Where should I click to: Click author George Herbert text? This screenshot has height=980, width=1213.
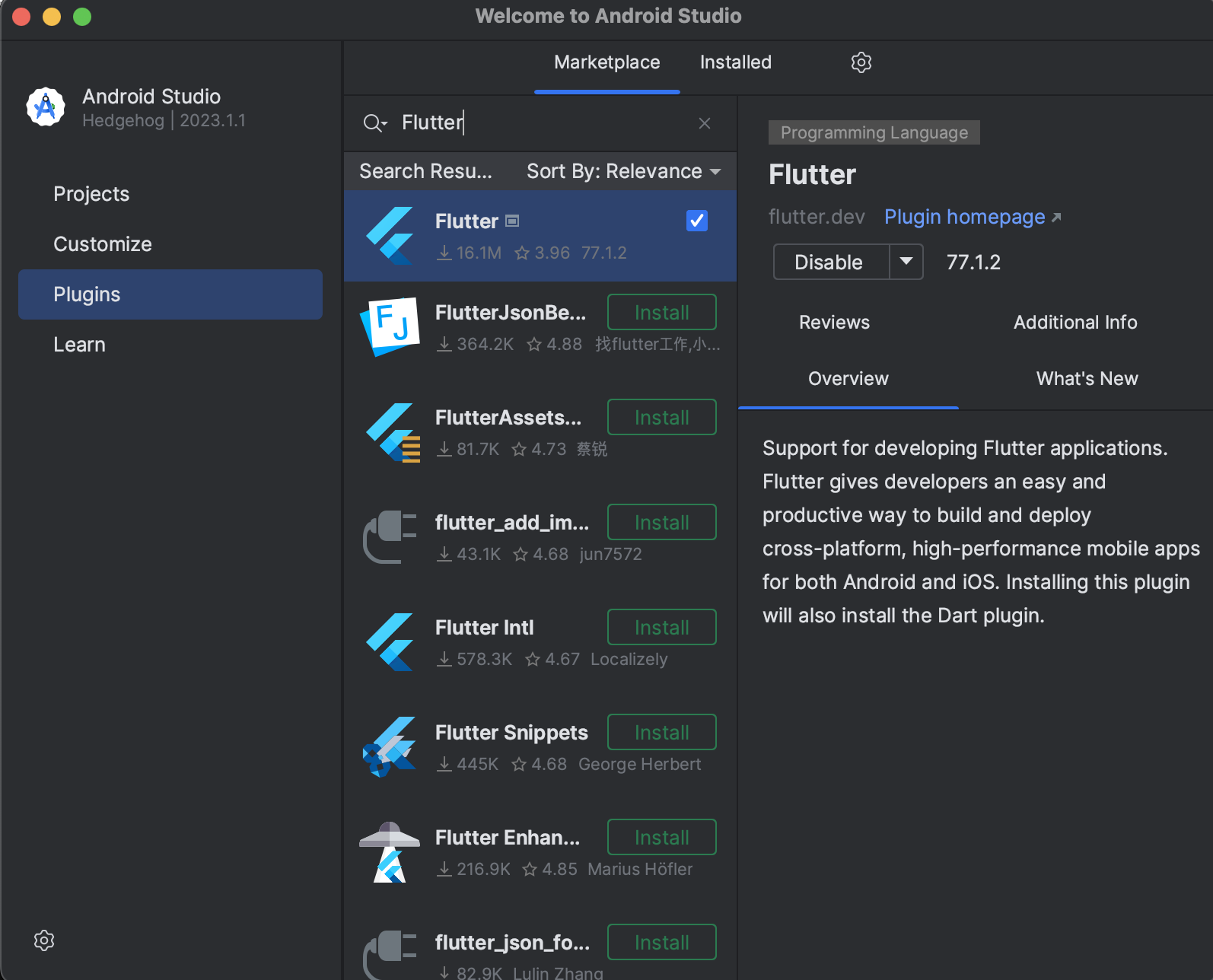(x=639, y=764)
